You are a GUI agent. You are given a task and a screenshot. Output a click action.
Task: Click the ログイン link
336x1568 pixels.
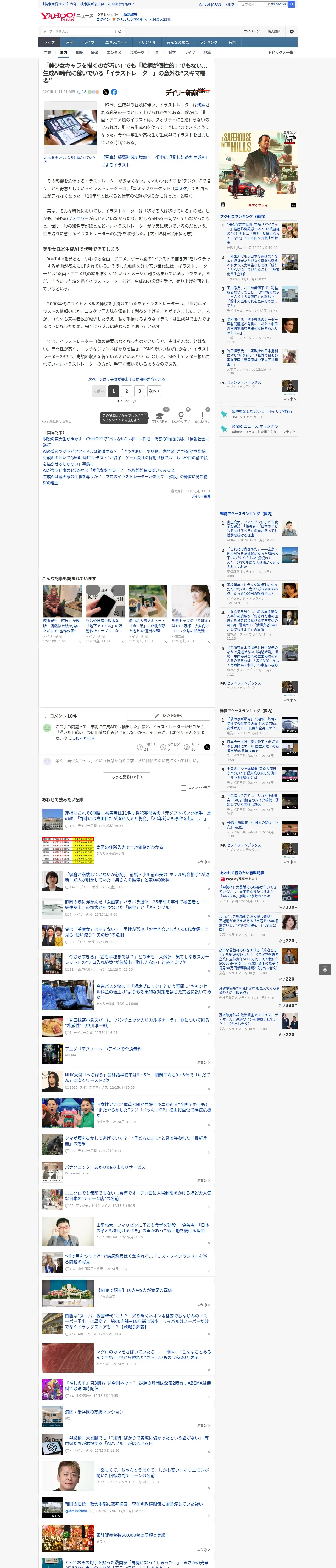(103, 20)
